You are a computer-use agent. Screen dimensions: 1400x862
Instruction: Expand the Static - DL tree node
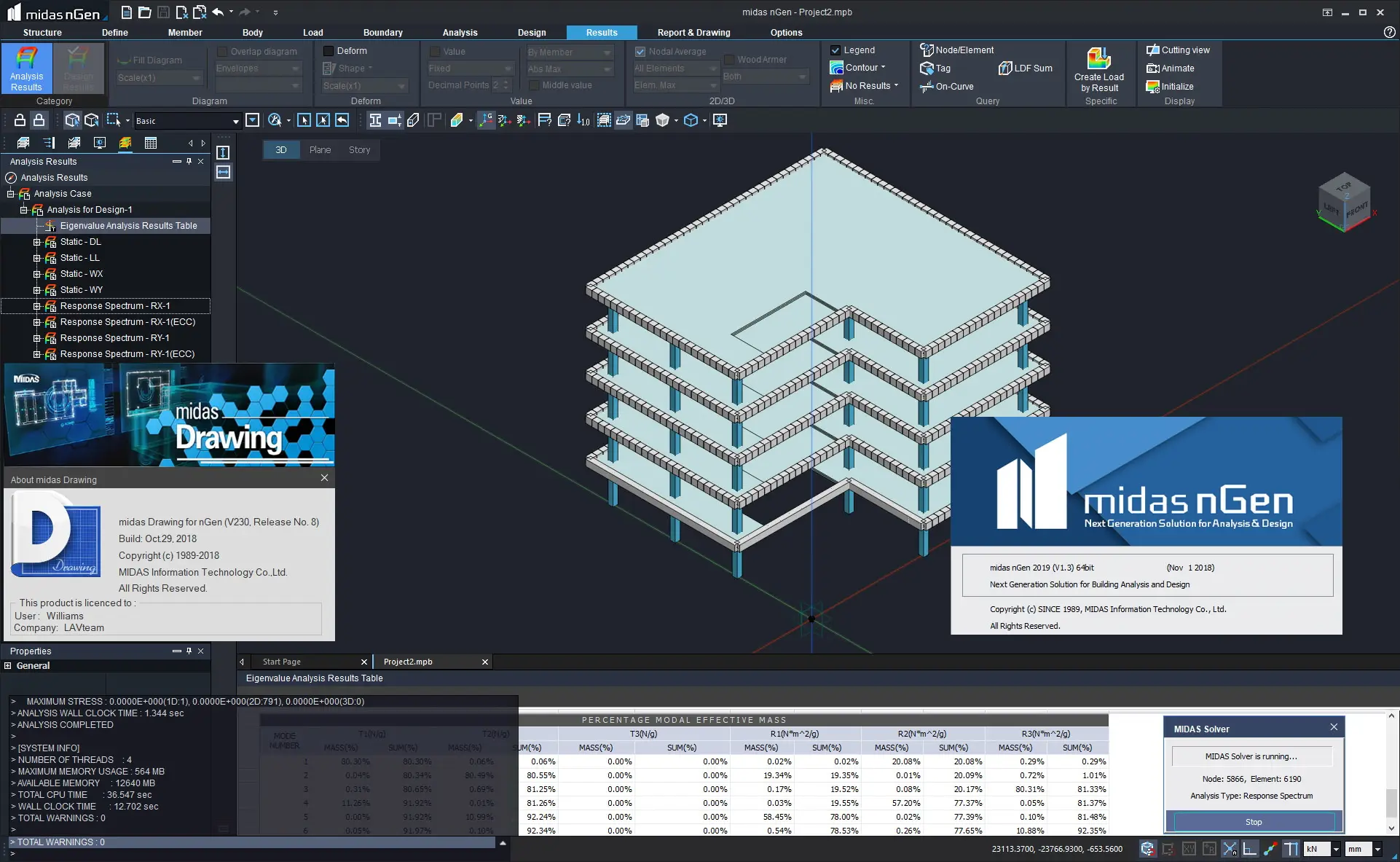click(36, 242)
